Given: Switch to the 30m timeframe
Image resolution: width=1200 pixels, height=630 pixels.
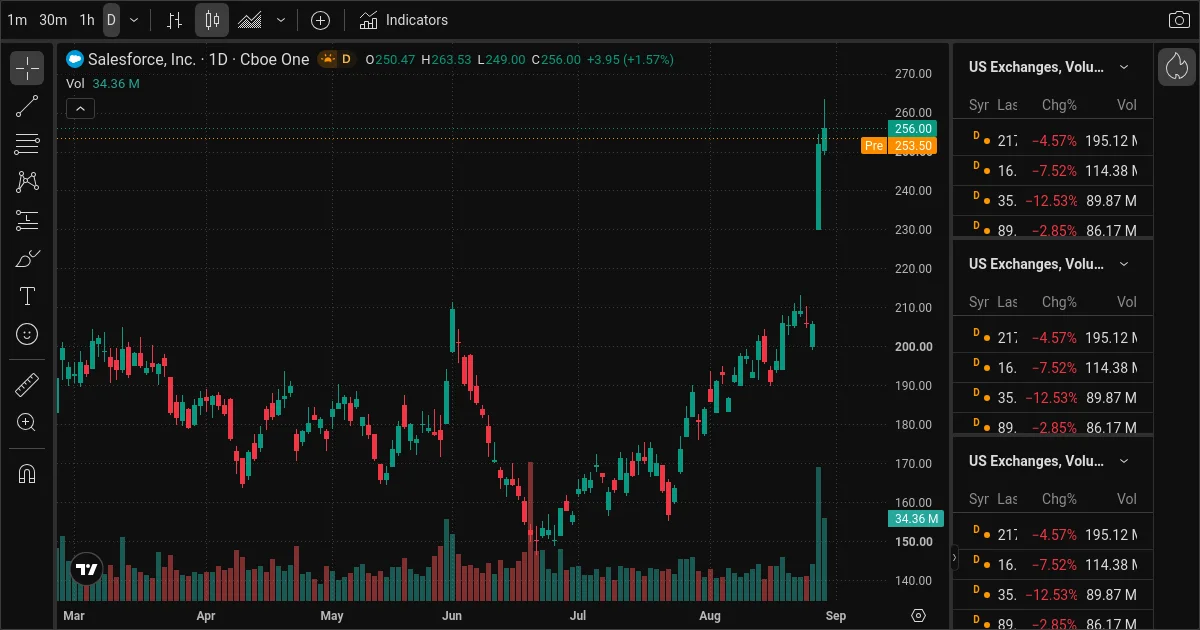Looking at the screenshot, I should point(53,20).
